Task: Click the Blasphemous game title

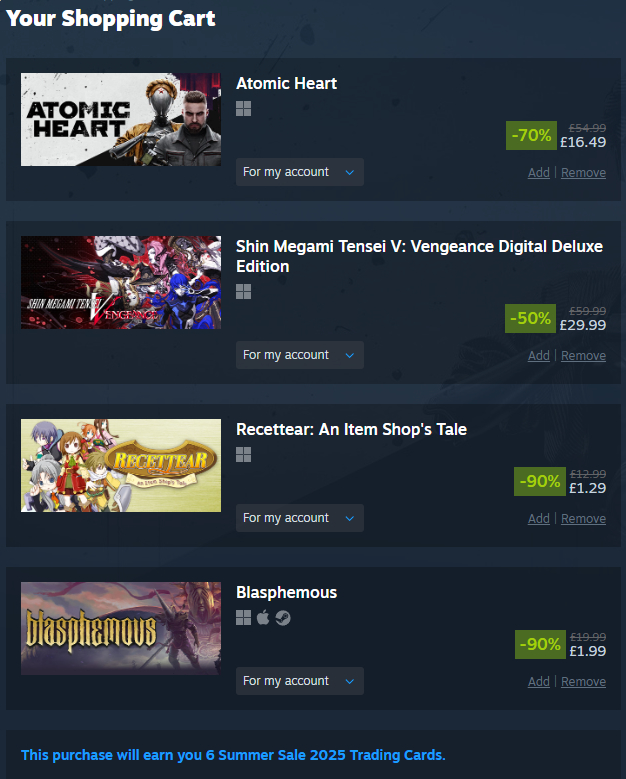Action: [287, 592]
